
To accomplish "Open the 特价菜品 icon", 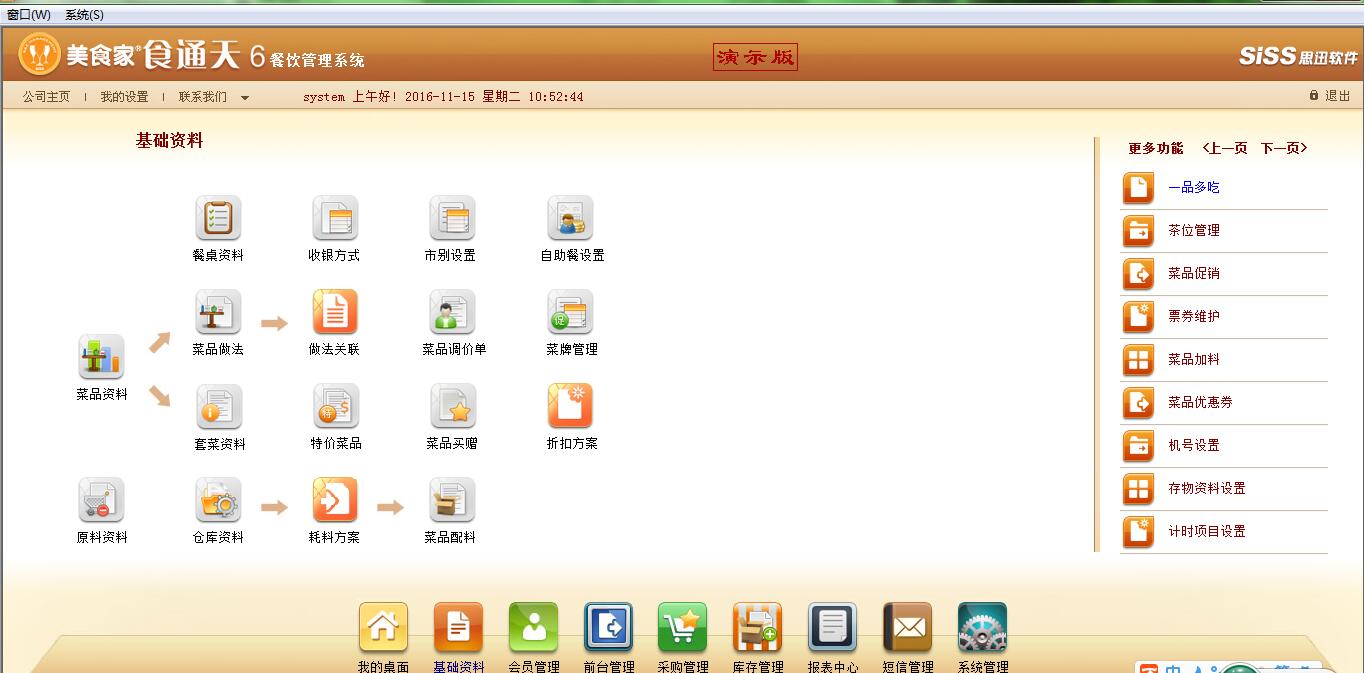I will pos(335,406).
